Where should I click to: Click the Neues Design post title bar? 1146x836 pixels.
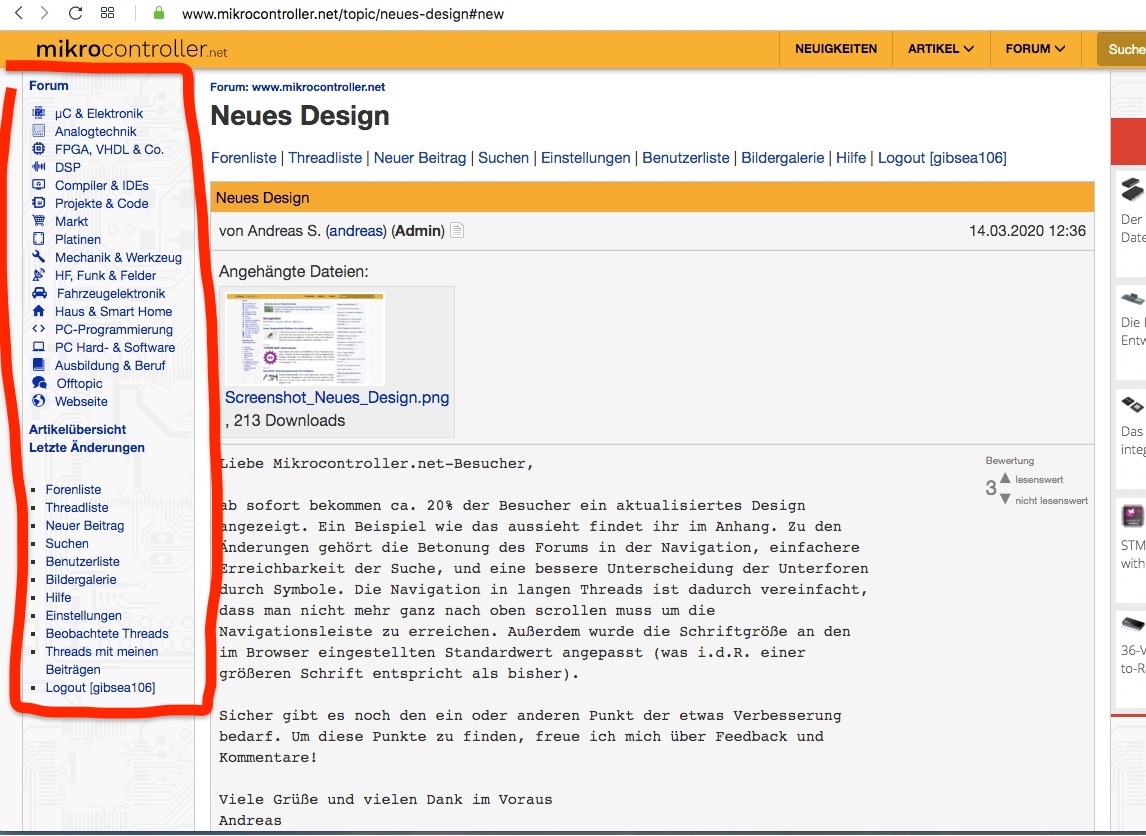652,197
